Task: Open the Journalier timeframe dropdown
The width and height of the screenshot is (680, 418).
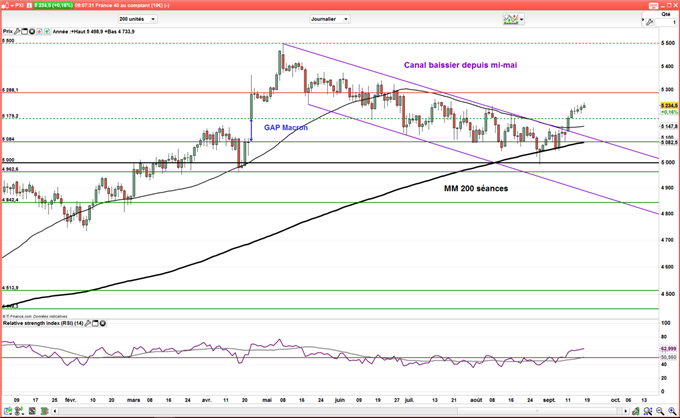Action: click(x=330, y=19)
